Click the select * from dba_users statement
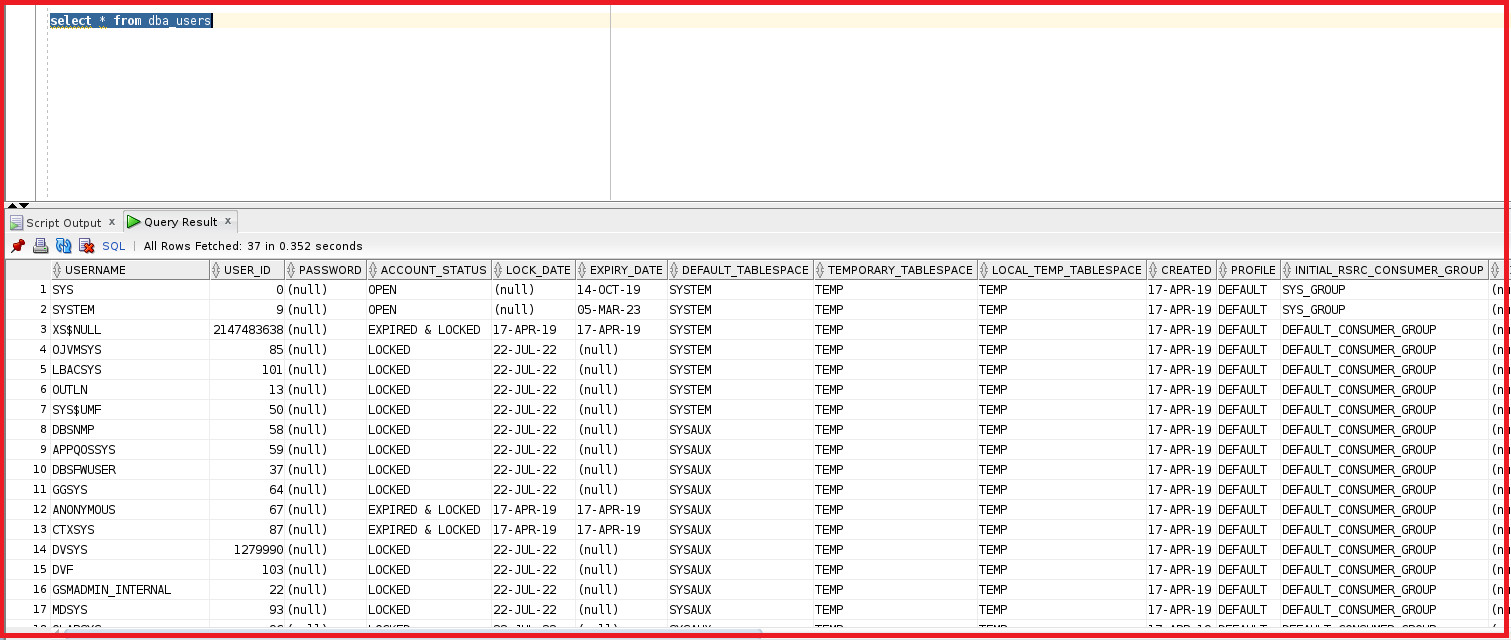 [x=130, y=21]
